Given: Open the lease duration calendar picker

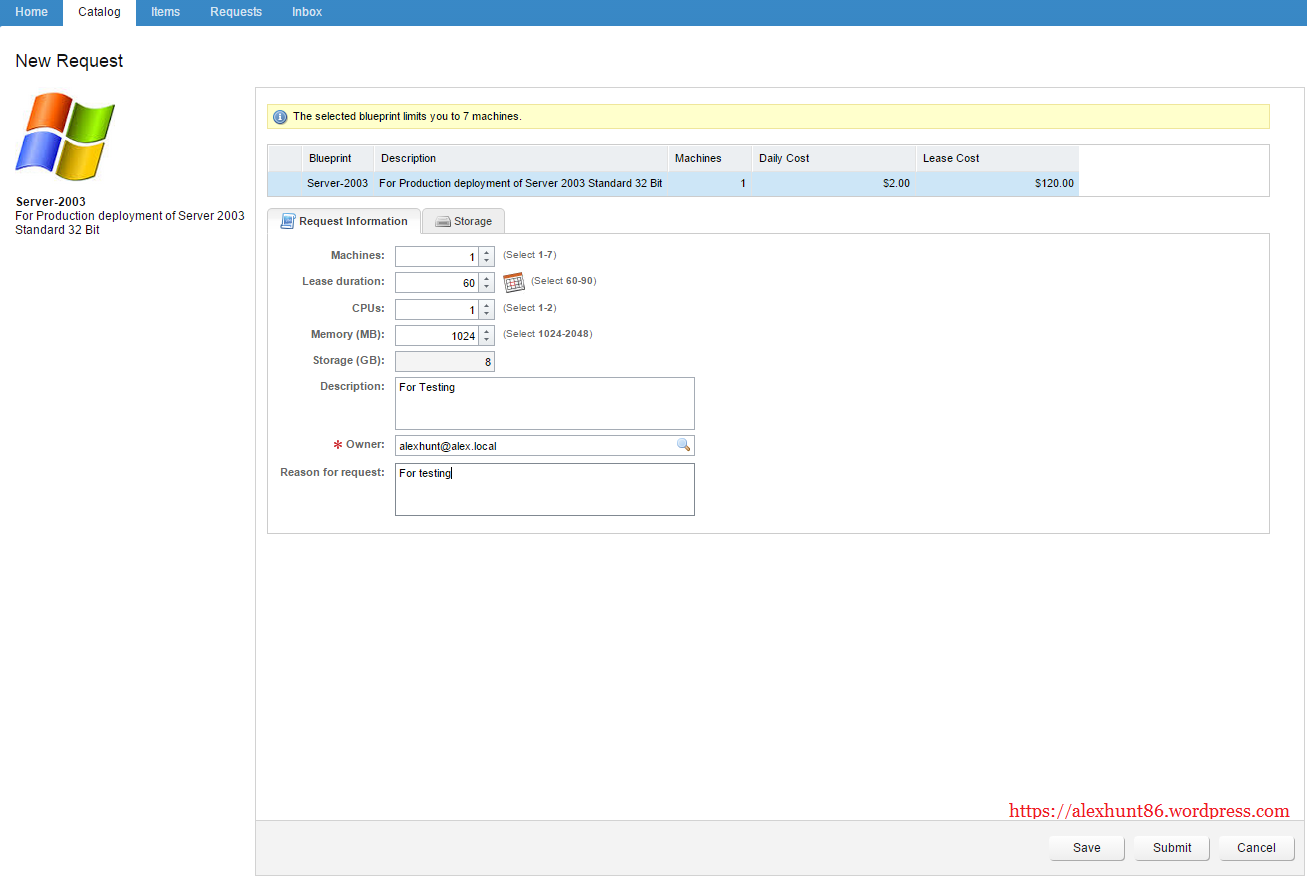Looking at the screenshot, I should click(513, 282).
